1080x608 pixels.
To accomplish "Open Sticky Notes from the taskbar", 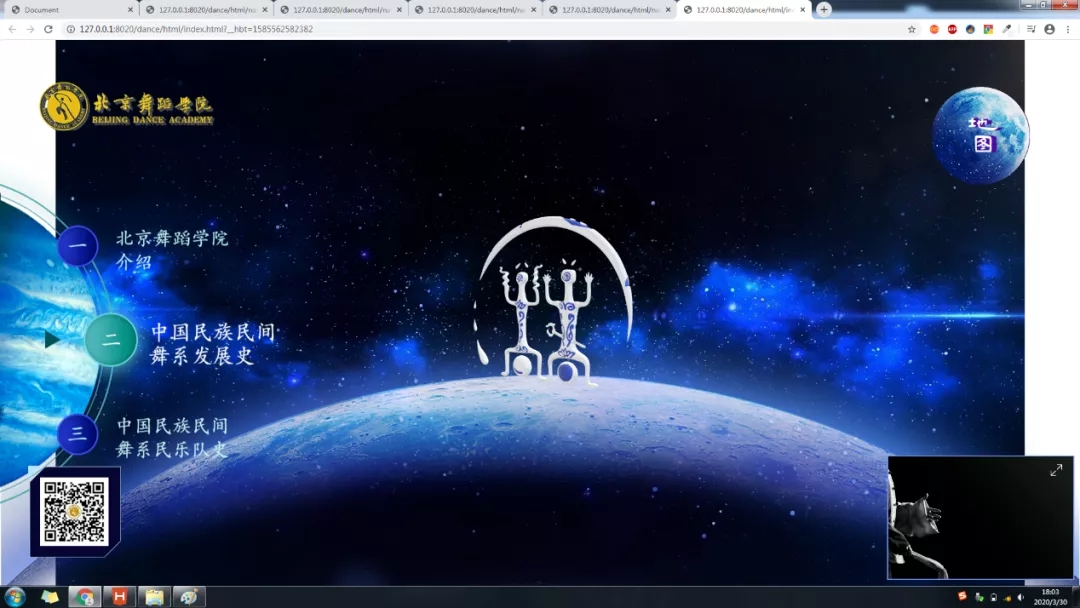I will pos(50,597).
